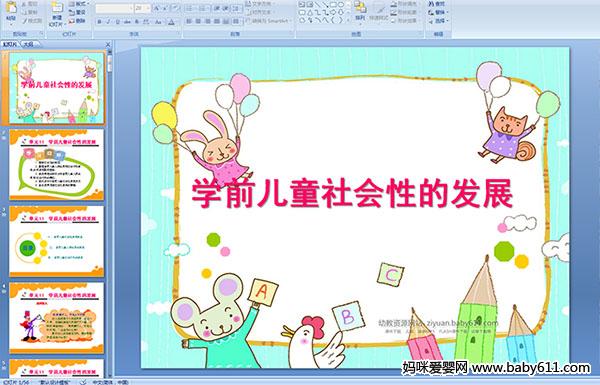This screenshot has width=600, height=385.
Task: Select the oval shape in the shapes gallery
Action: [341, 5]
